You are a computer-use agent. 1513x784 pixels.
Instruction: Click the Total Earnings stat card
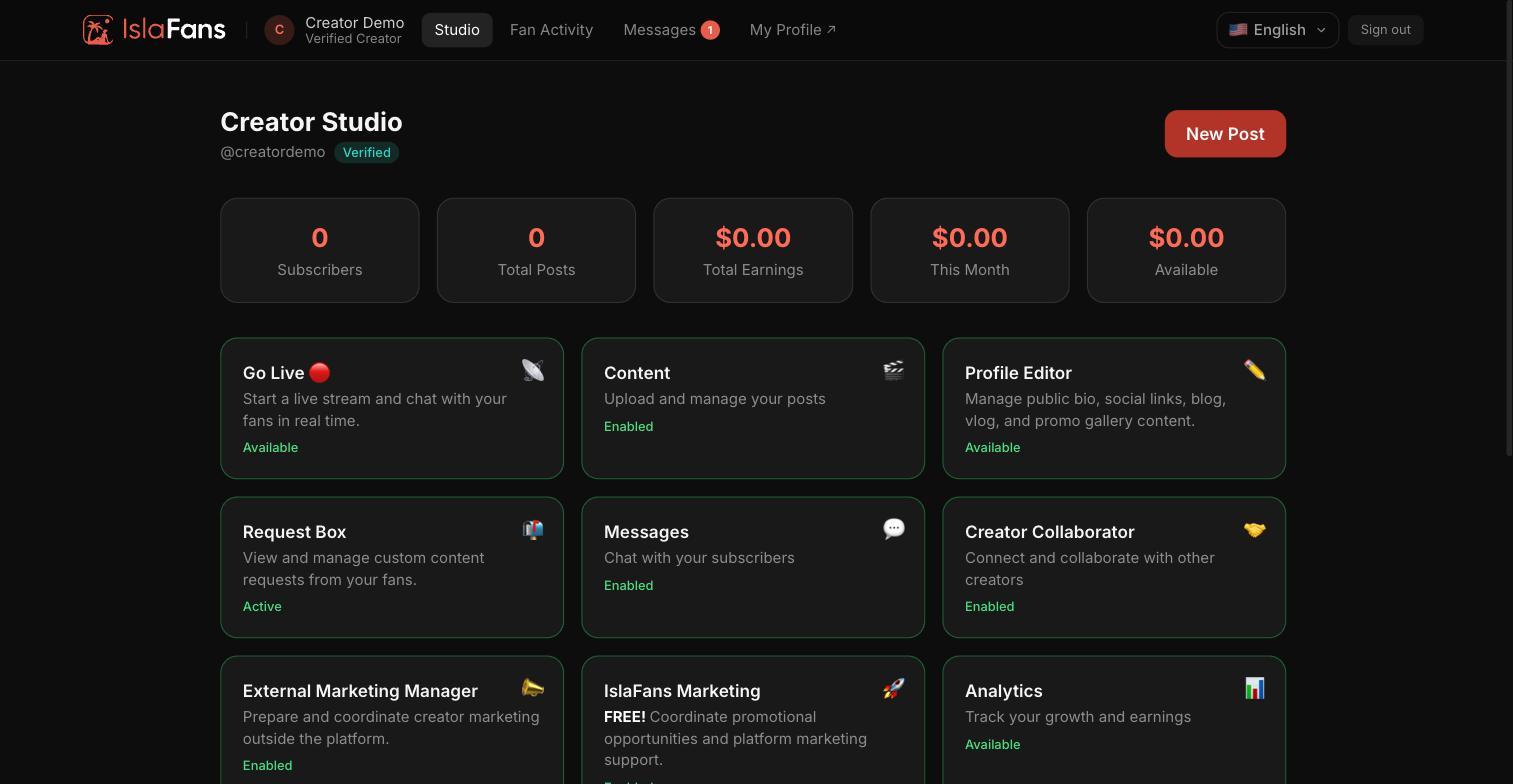[753, 250]
